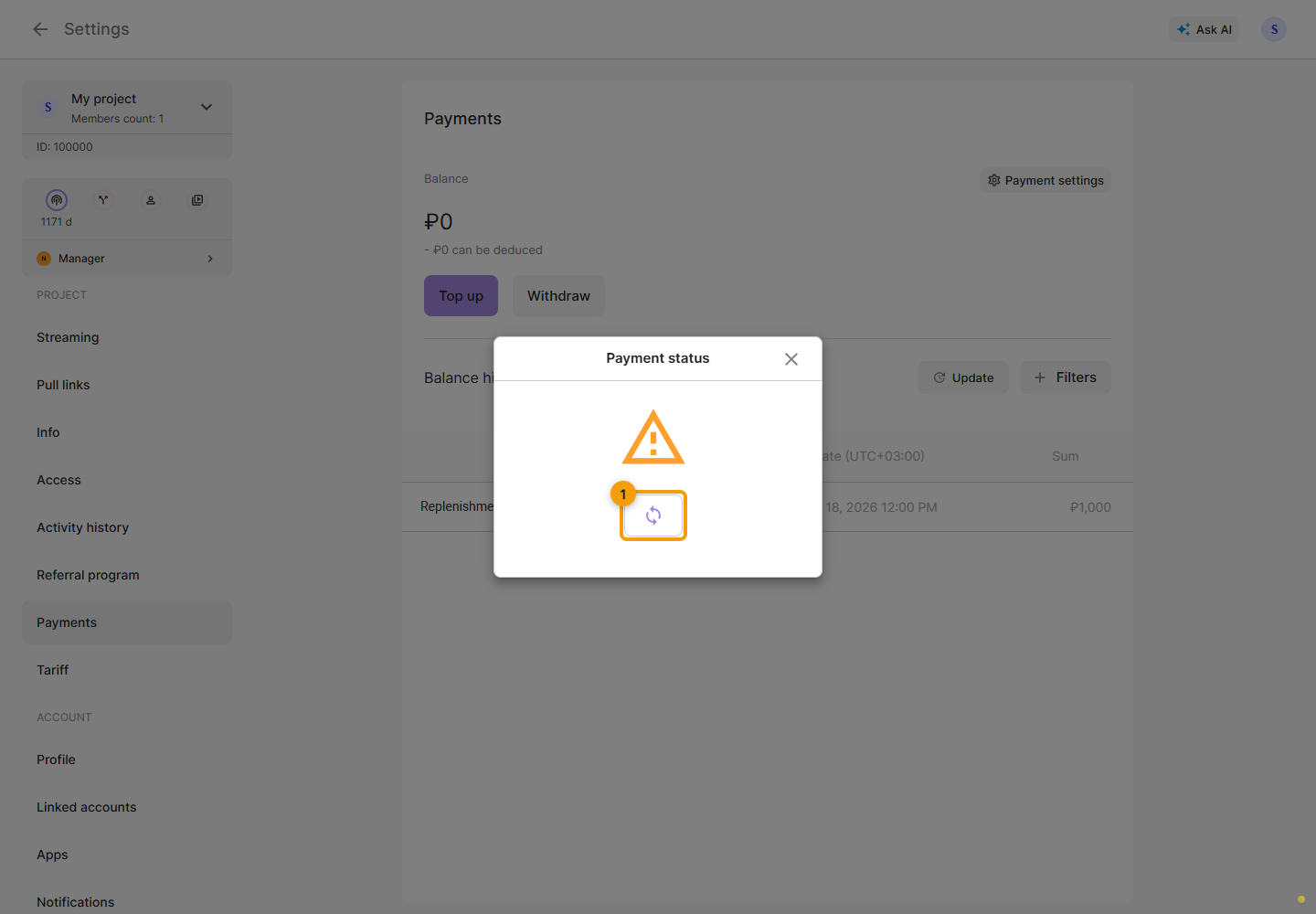Image resolution: width=1316 pixels, height=914 pixels.
Task: Click the gear icon in Payment settings
Action: click(x=994, y=180)
